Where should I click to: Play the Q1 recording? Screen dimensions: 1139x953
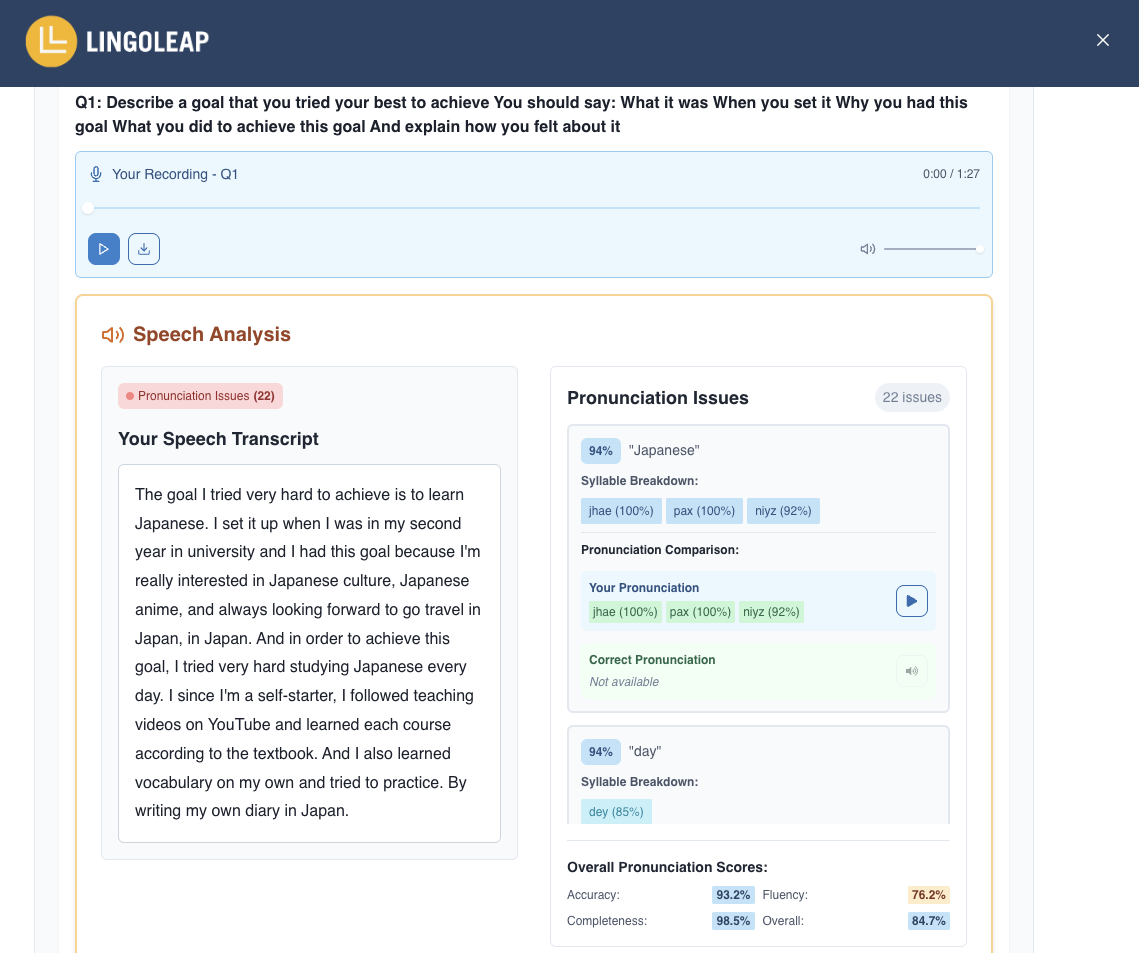click(104, 249)
